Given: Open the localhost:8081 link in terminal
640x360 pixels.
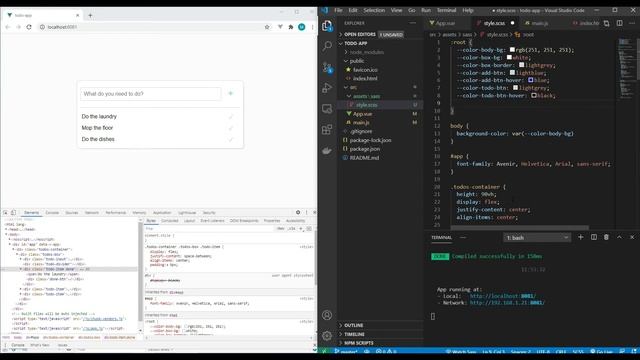Looking at the screenshot, I should [x=502, y=296].
